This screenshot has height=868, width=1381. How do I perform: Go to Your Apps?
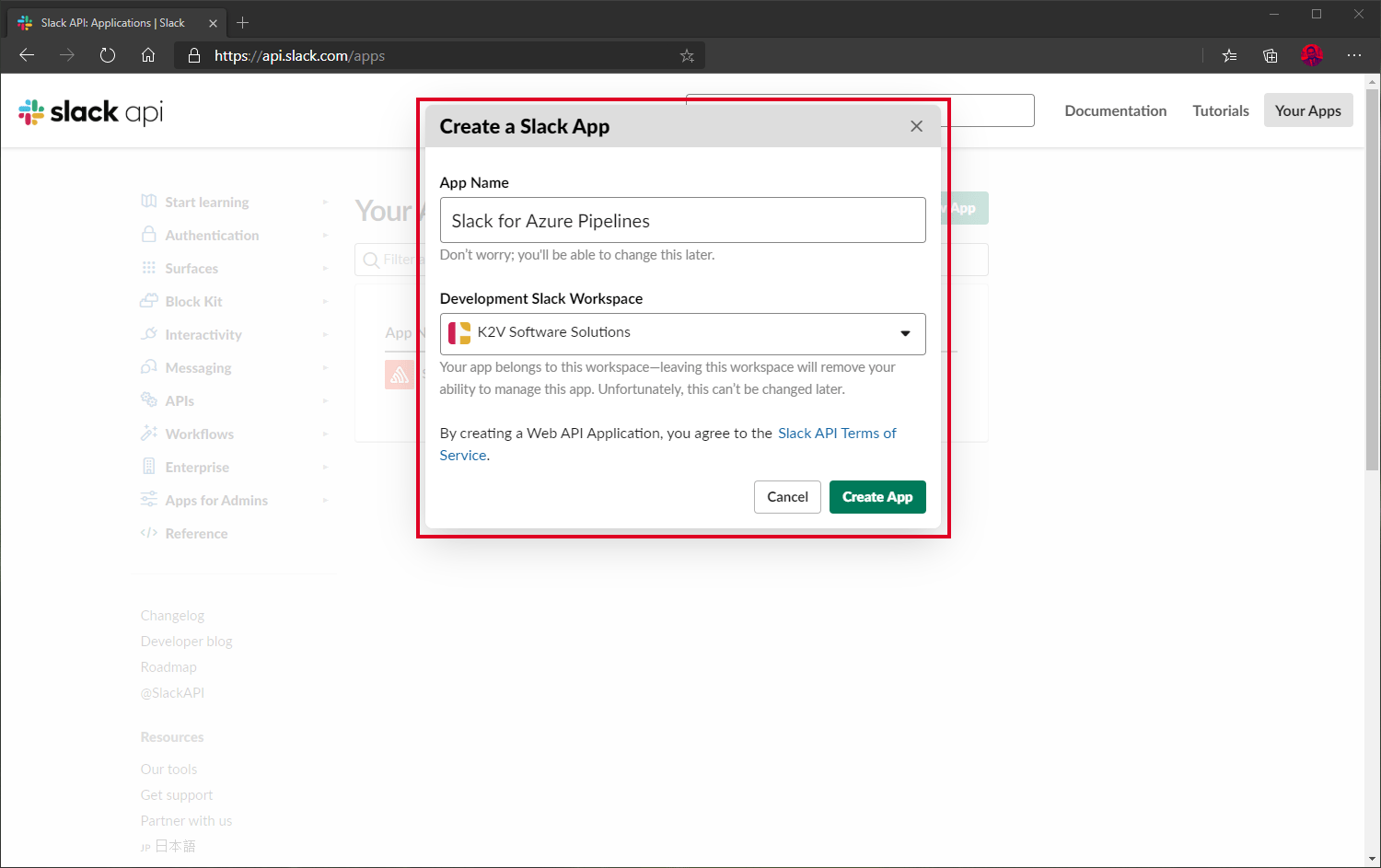click(x=1307, y=110)
